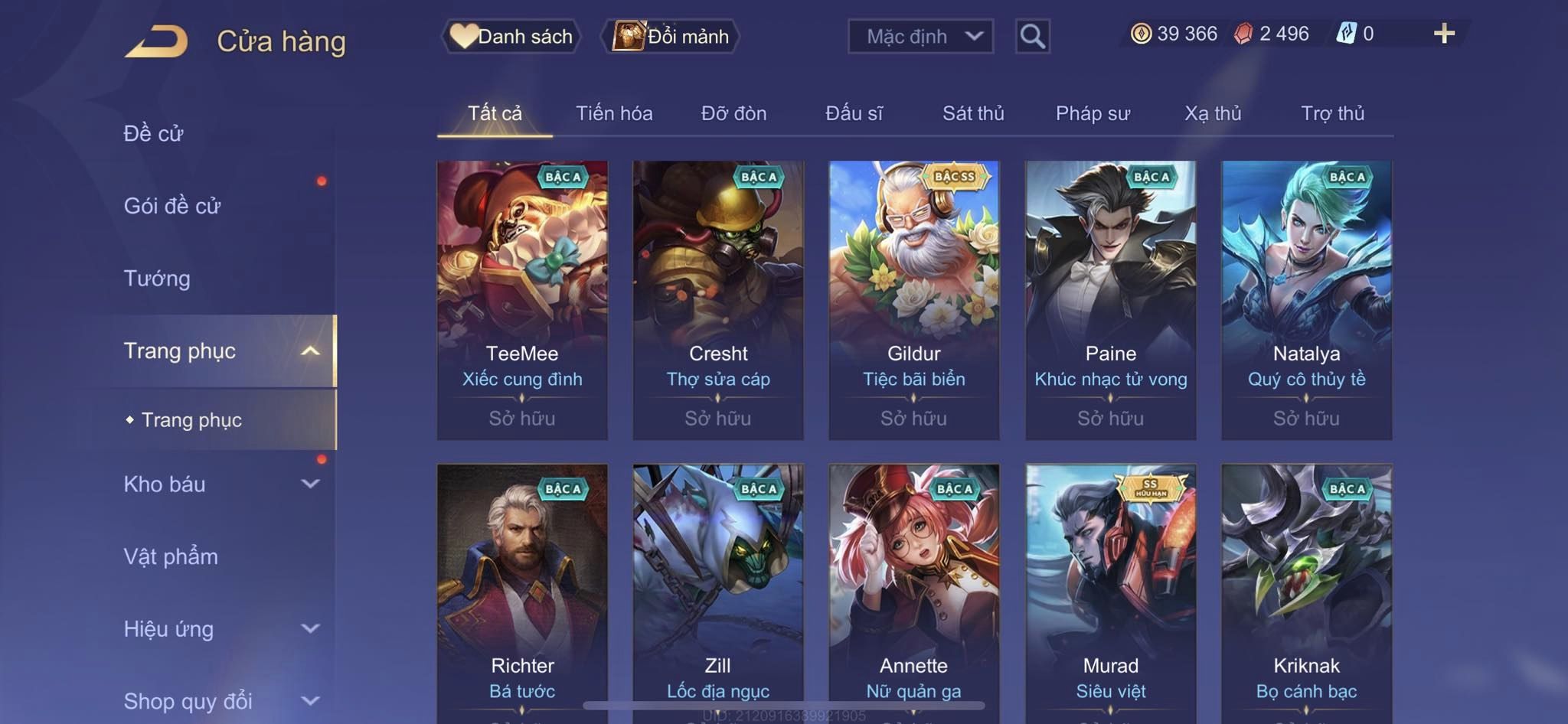Switch to the Sát thủ tab
1568x724 pixels.
[972, 113]
